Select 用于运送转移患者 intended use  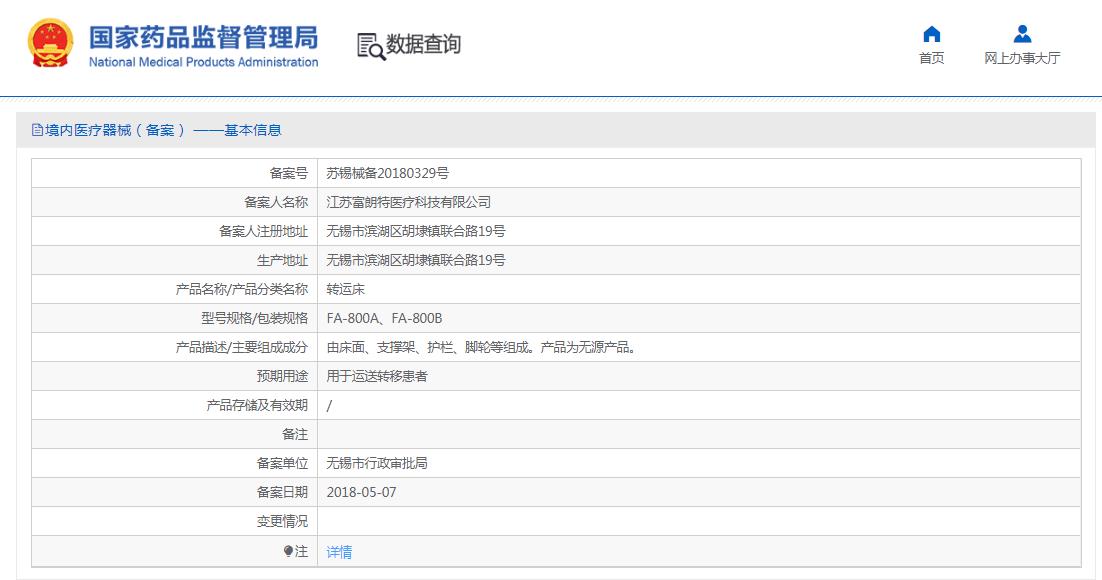(x=377, y=376)
